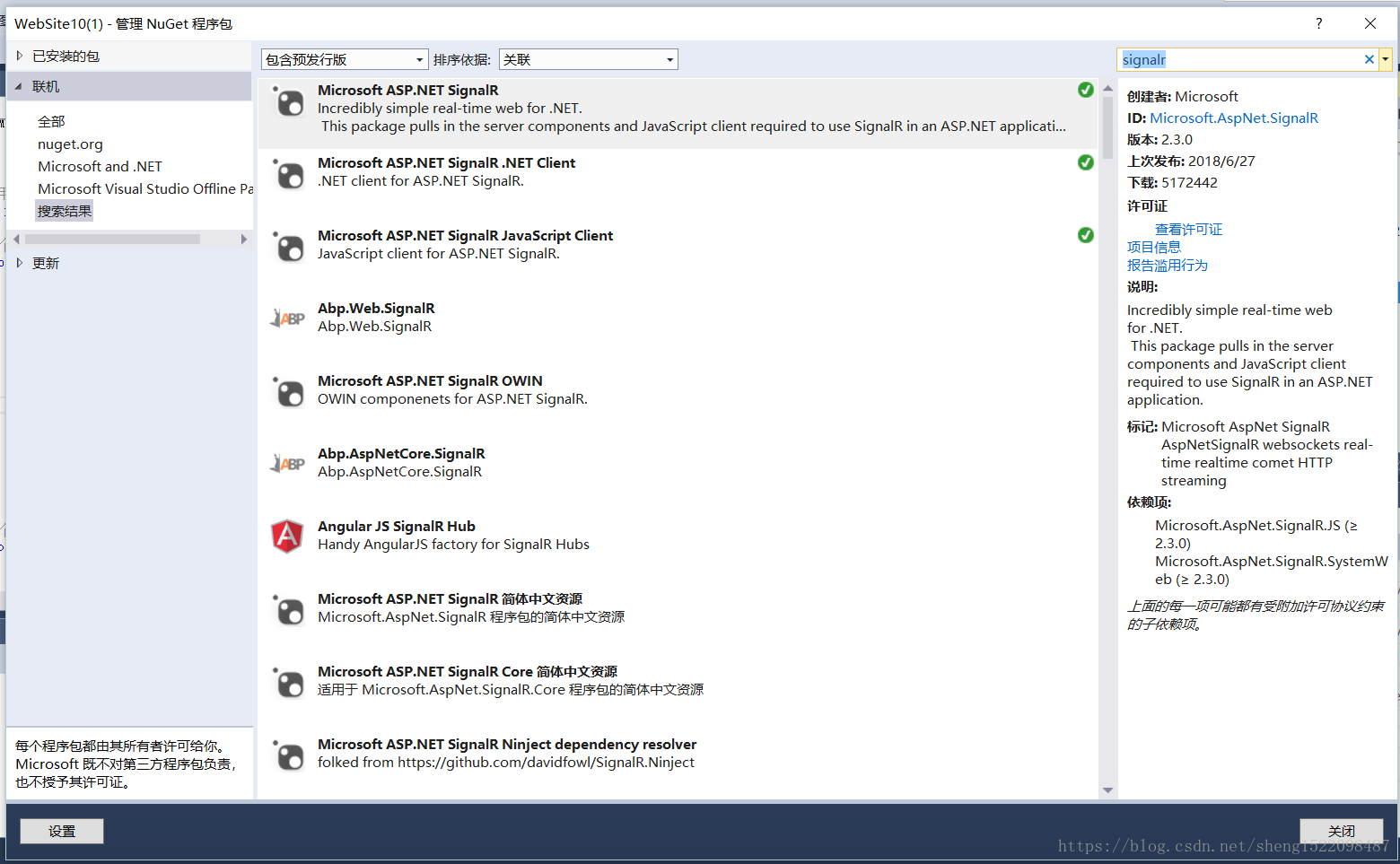Click the 排序依据 label
This screenshot has width=1400, height=864.
coord(461,59)
